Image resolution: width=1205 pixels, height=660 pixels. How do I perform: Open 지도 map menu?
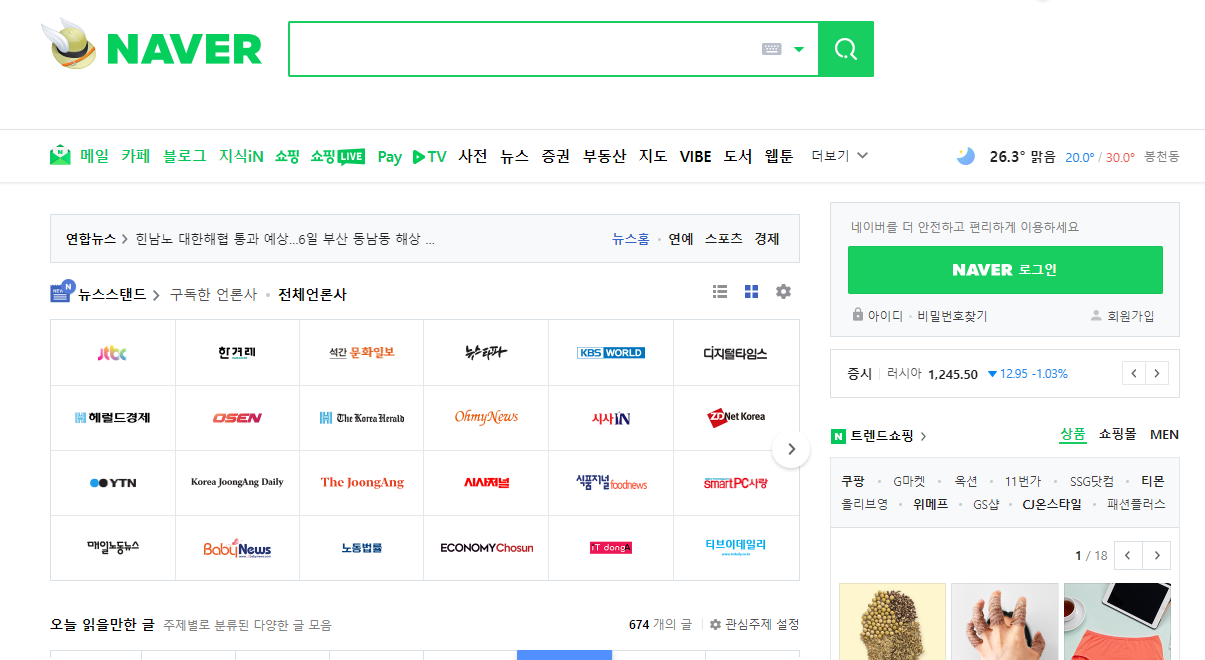click(x=653, y=156)
